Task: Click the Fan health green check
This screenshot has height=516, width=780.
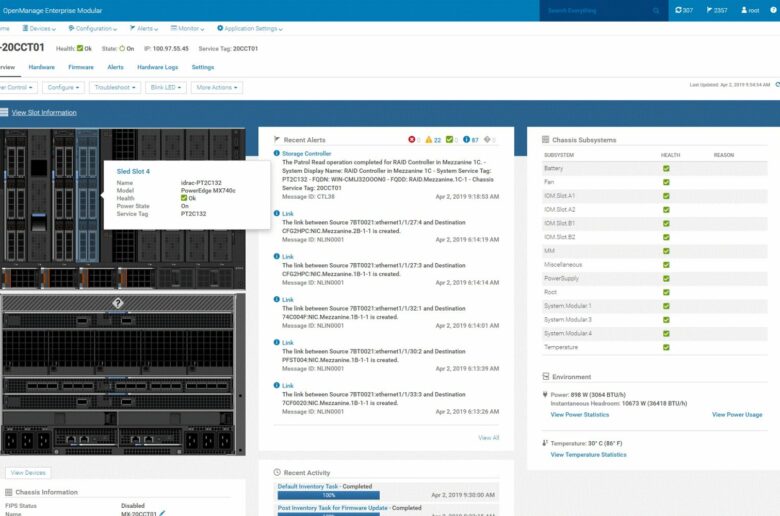Action: click(666, 182)
